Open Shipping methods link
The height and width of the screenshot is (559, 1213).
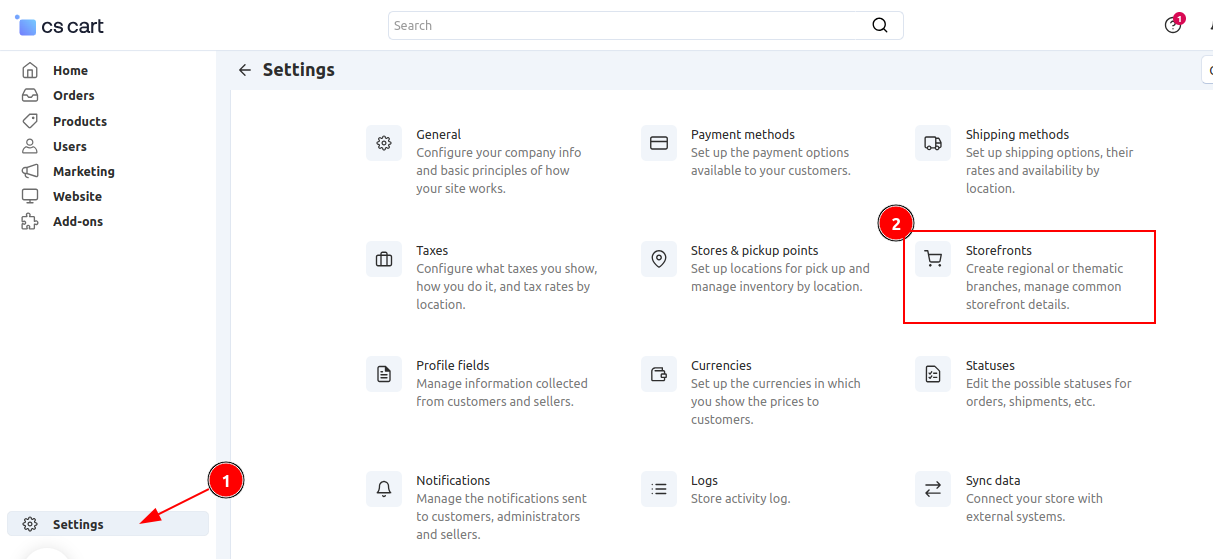tap(1017, 134)
